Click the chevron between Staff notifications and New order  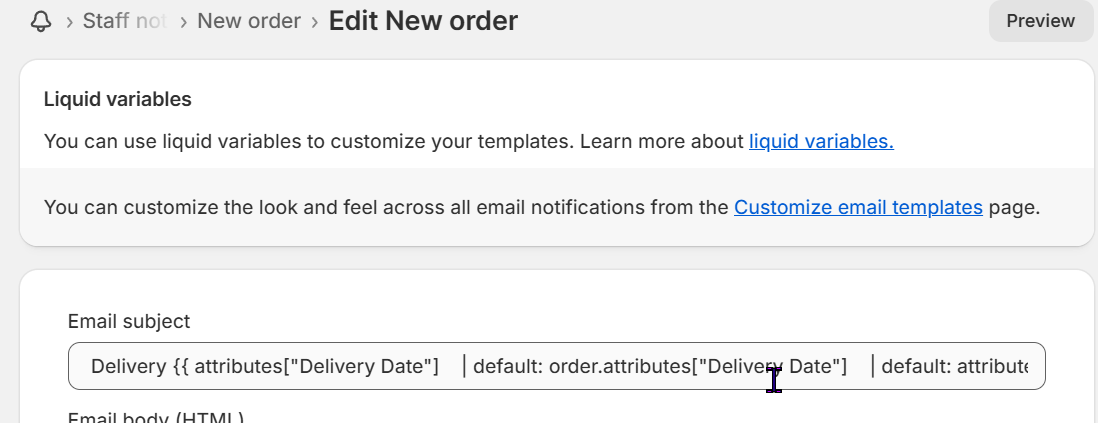click(183, 22)
